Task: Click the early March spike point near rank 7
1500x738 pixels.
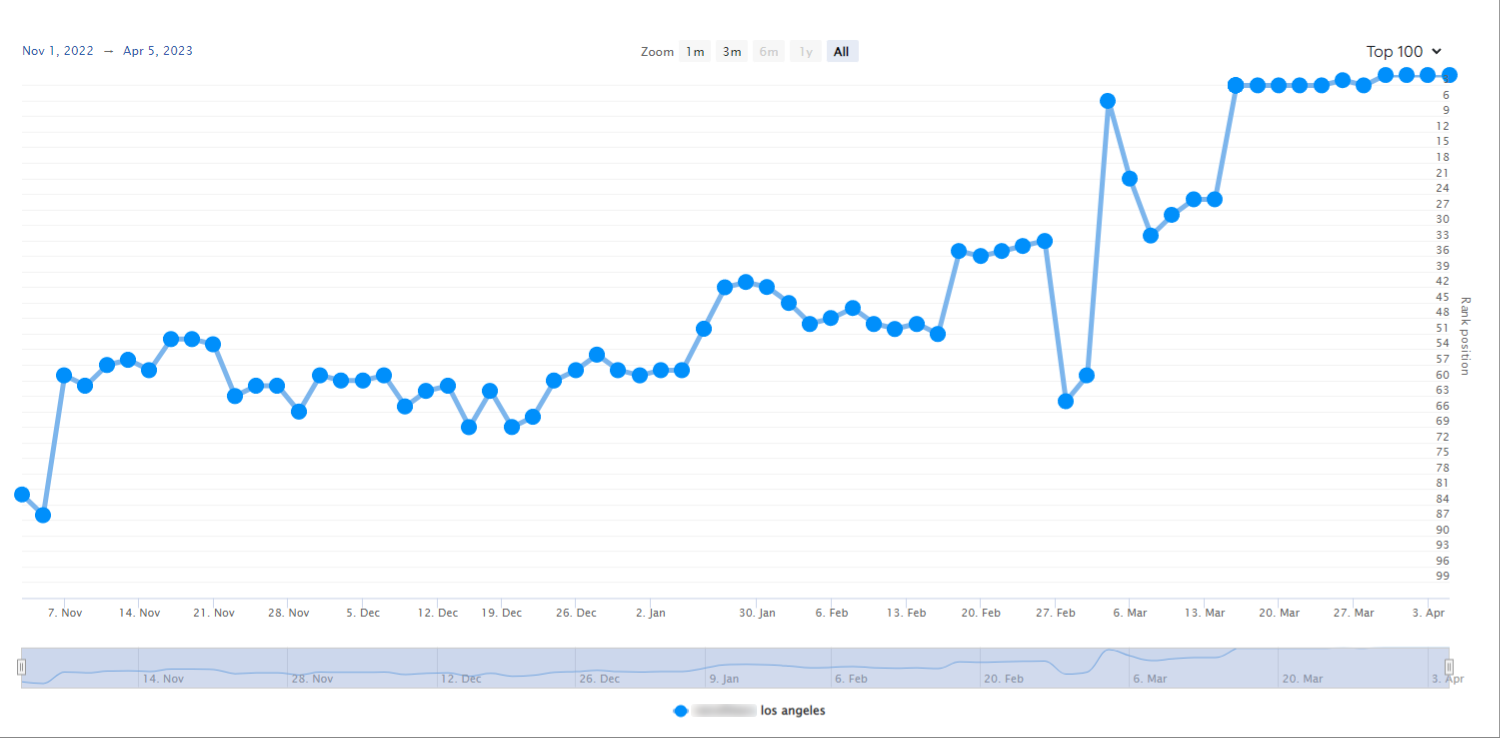Action: (x=1108, y=101)
